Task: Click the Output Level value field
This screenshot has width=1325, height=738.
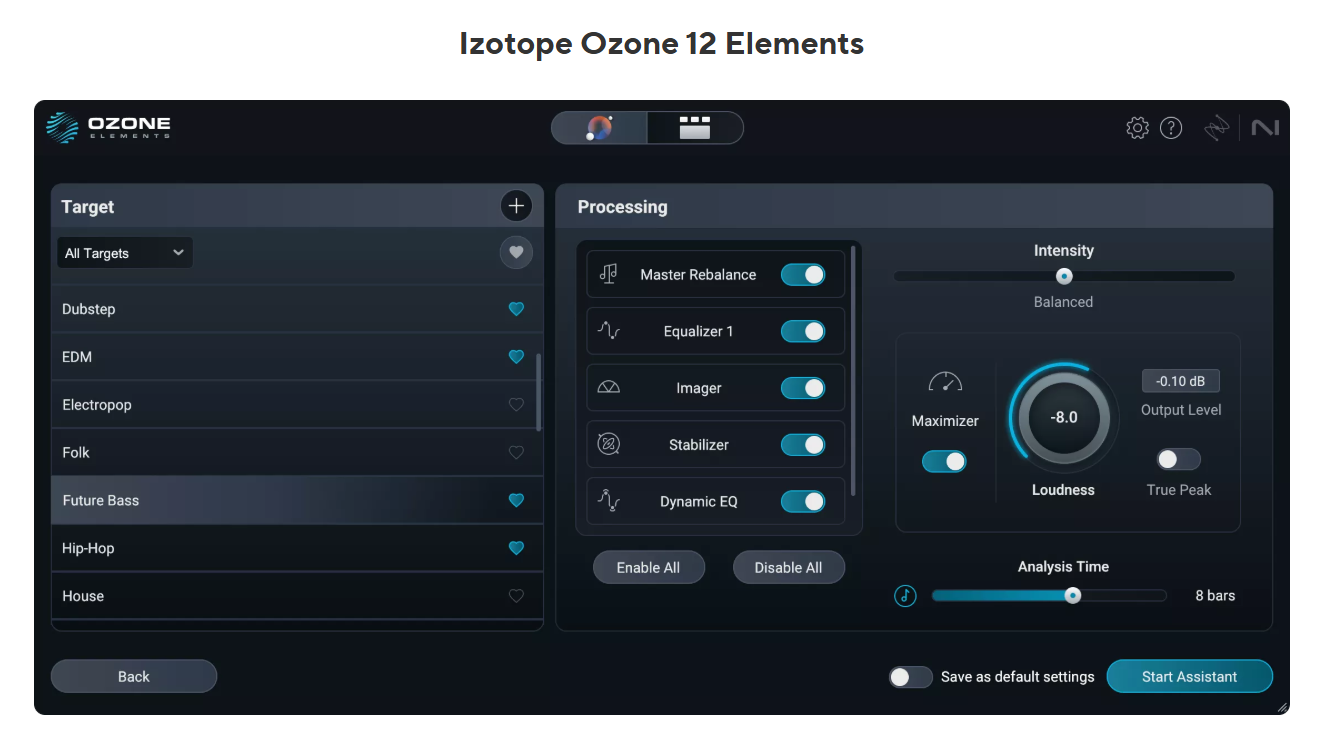Action: click(x=1180, y=381)
